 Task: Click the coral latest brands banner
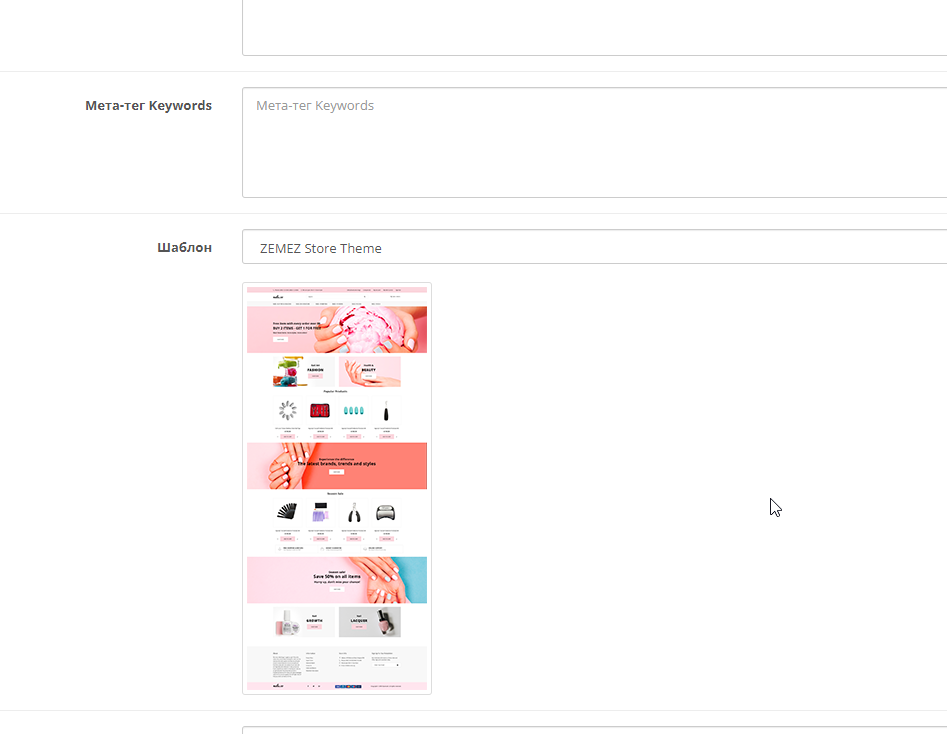tap(337, 466)
